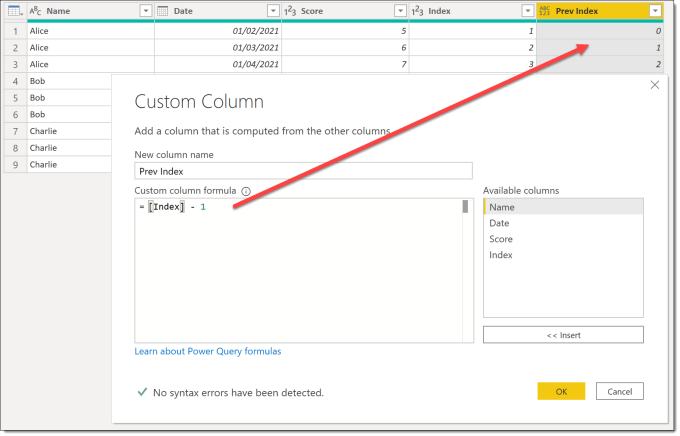Select row number 7
680x436 pixels.
16,131
